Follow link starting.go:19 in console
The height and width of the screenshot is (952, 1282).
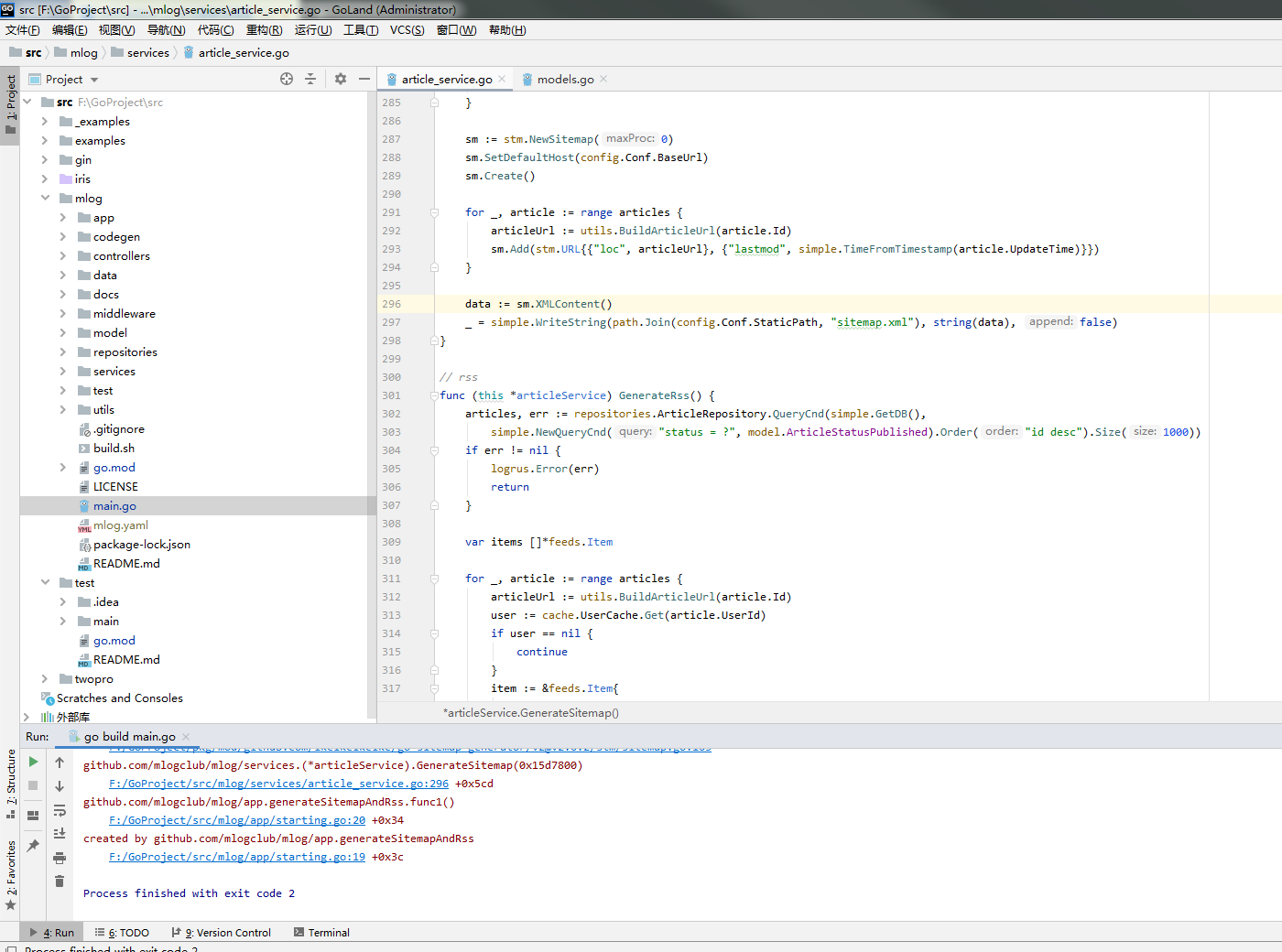click(237, 857)
